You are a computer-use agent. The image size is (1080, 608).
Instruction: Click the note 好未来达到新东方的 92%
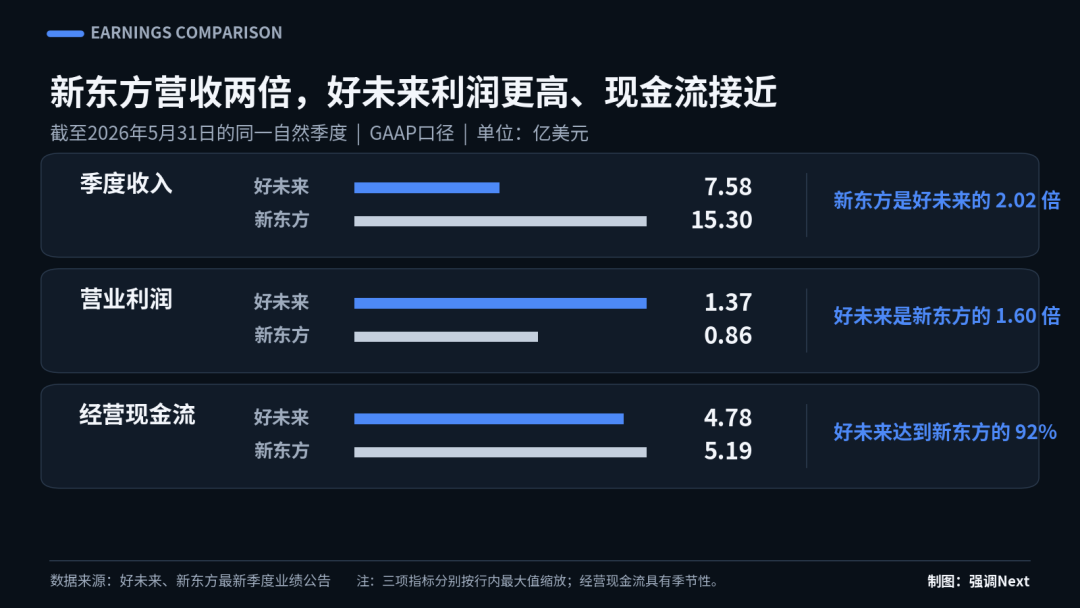[945, 432]
